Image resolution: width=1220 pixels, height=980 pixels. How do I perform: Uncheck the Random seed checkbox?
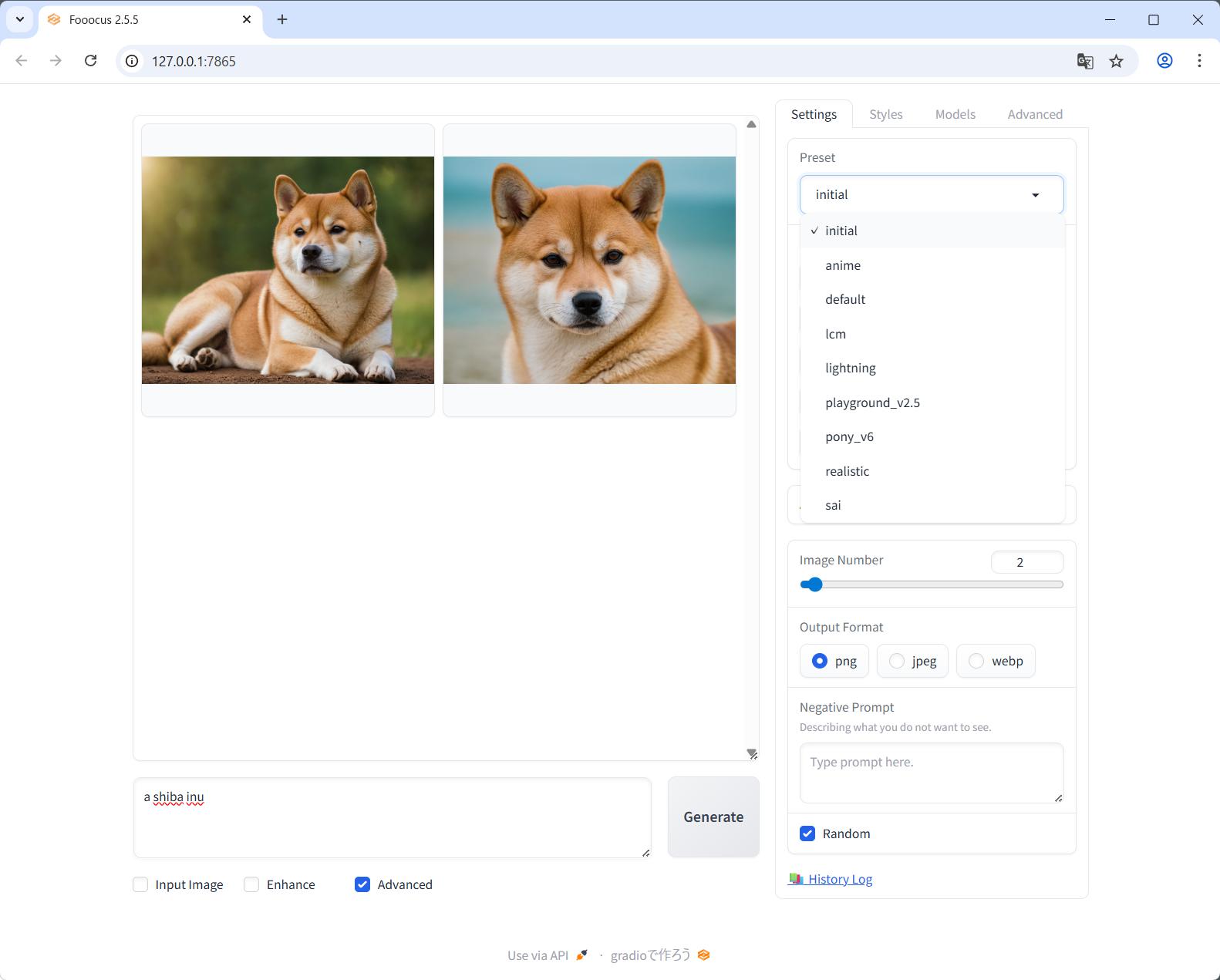coord(807,834)
